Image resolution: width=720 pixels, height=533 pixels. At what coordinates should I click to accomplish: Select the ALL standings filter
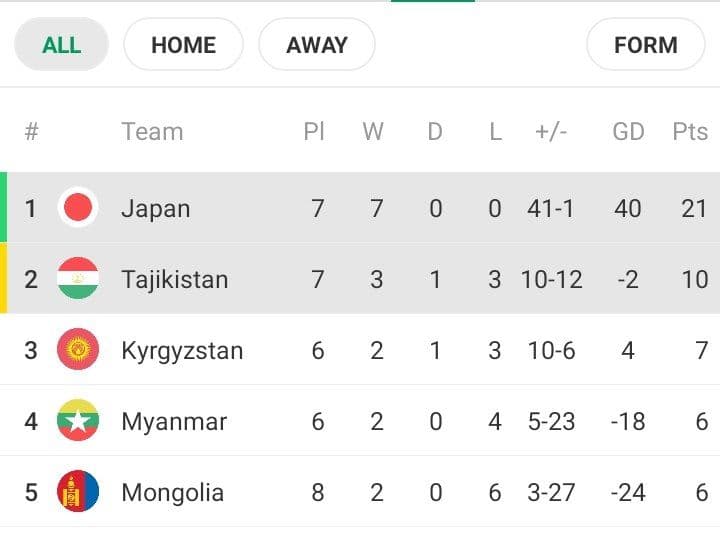pos(62,45)
